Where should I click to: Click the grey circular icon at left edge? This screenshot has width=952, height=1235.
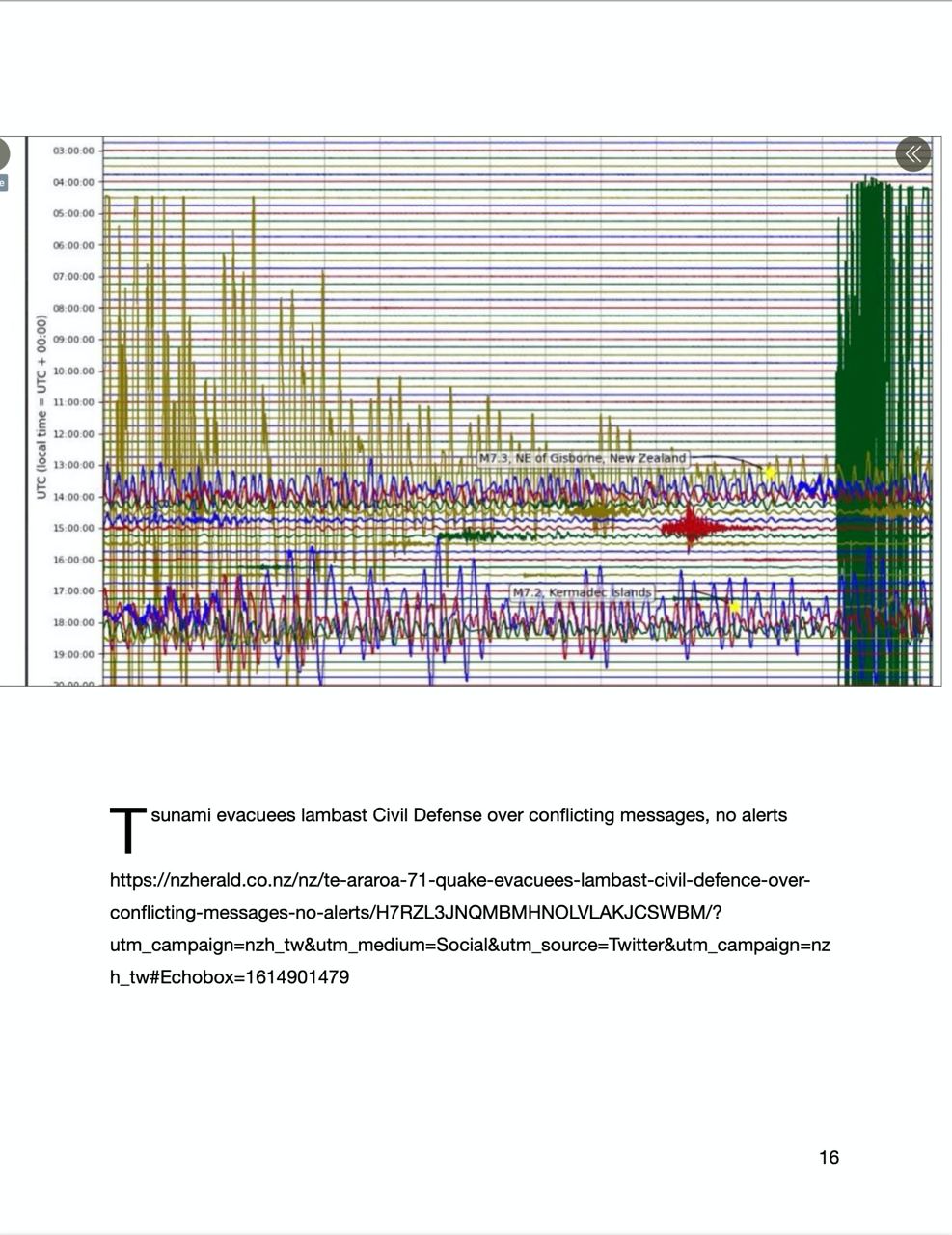(x=3, y=154)
